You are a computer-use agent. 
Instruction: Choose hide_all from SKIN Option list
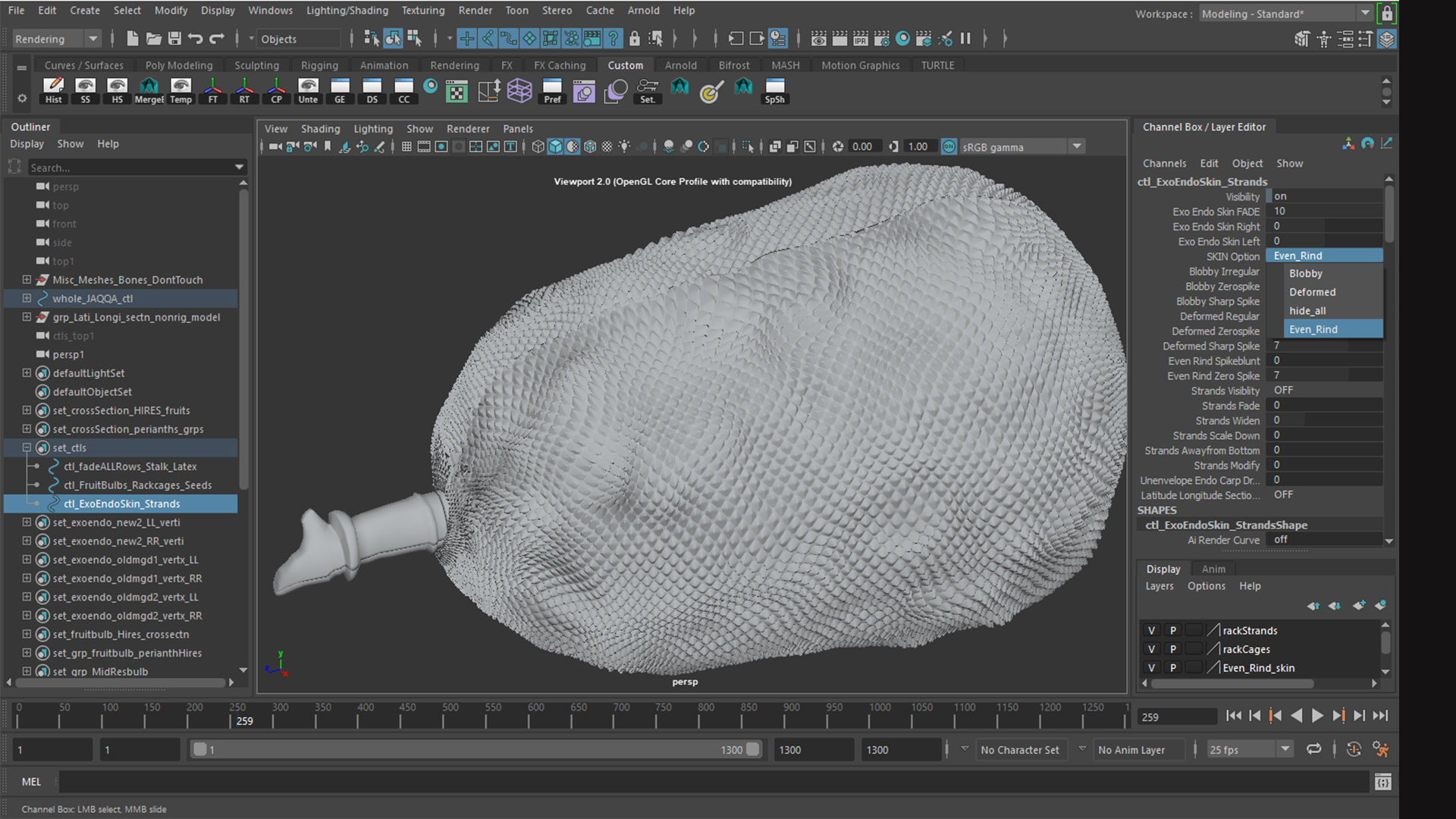[x=1333, y=310]
